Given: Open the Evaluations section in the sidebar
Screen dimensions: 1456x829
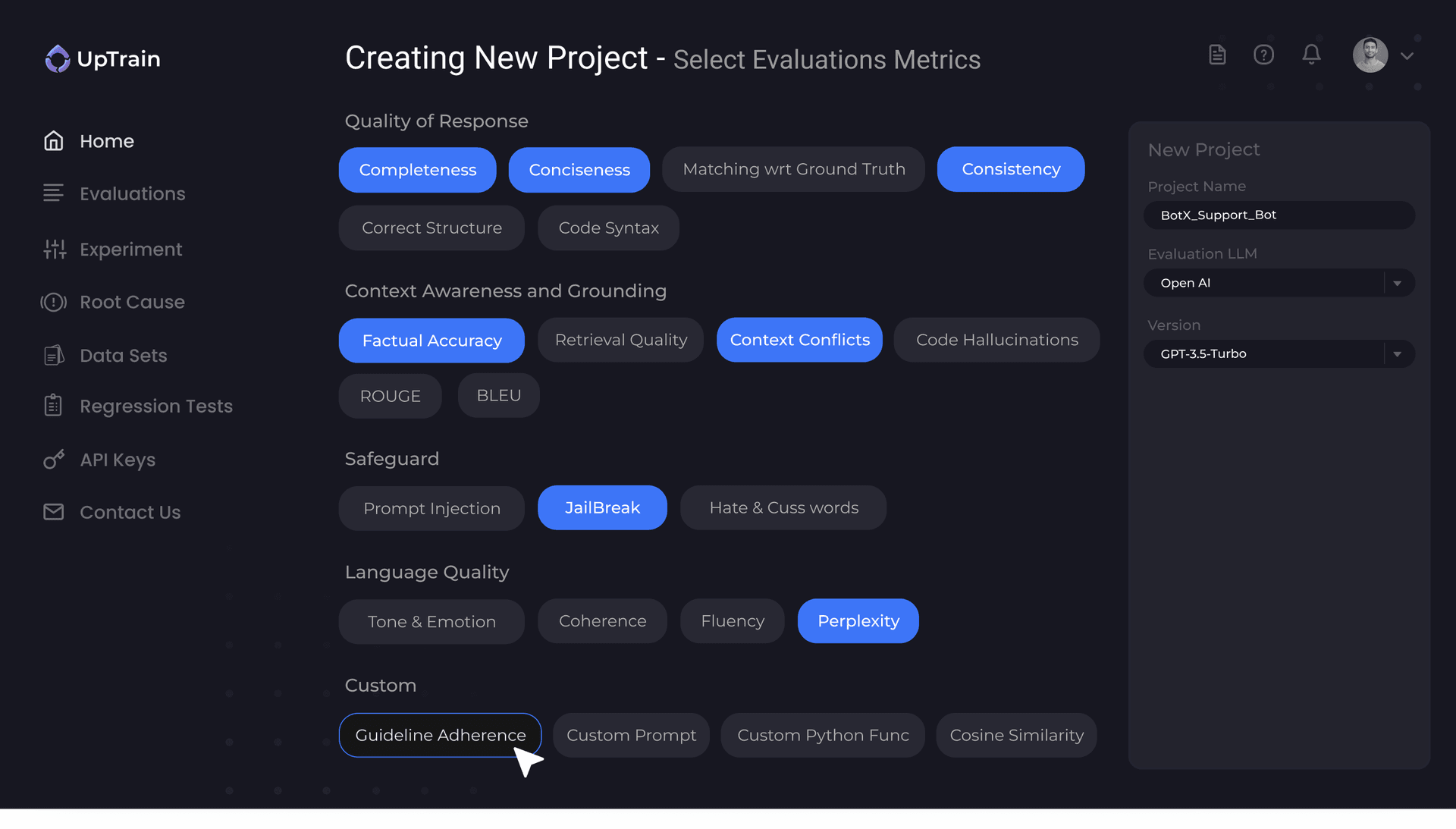Looking at the screenshot, I should (x=132, y=193).
